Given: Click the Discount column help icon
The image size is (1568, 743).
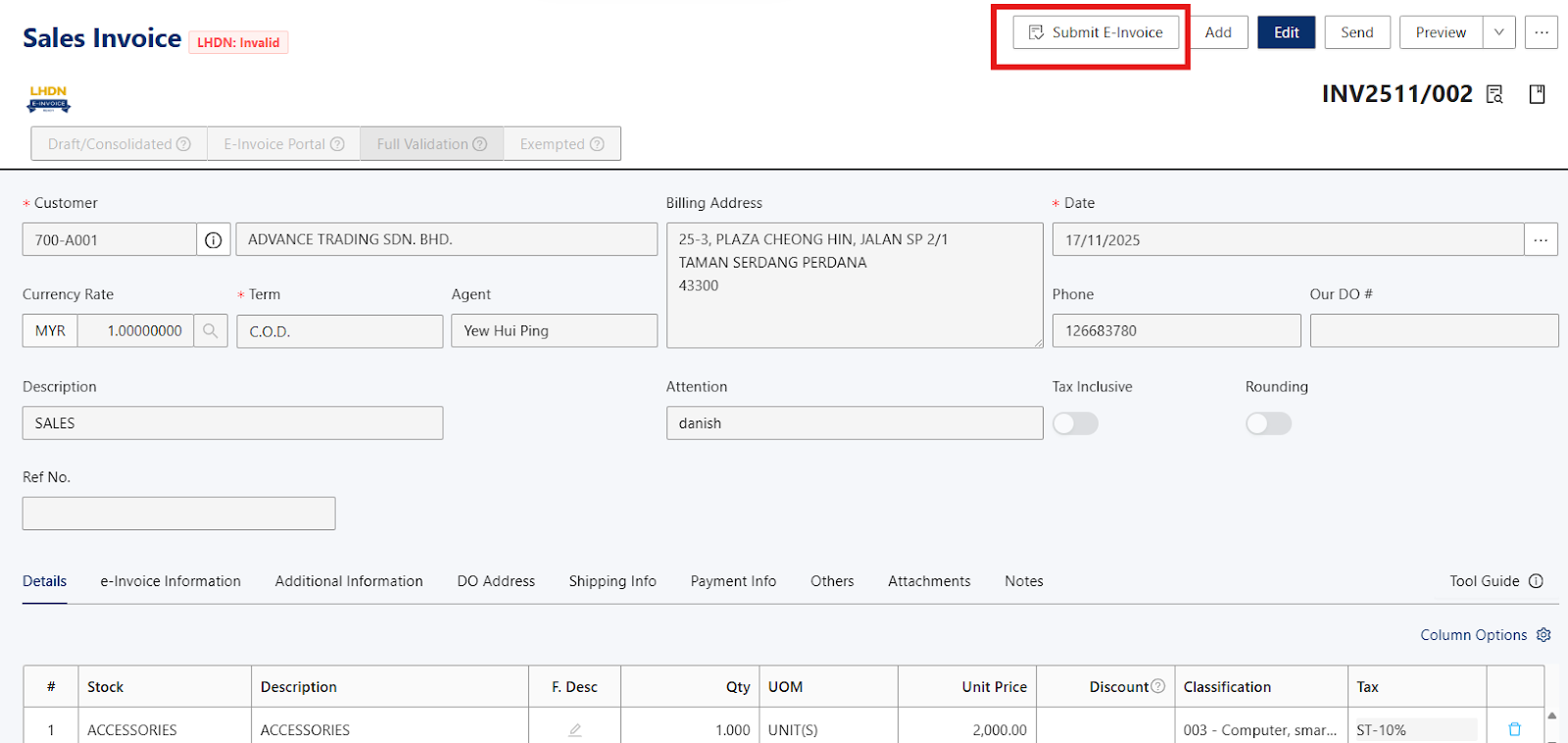Looking at the screenshot, I should click(x=1158, y=686).
